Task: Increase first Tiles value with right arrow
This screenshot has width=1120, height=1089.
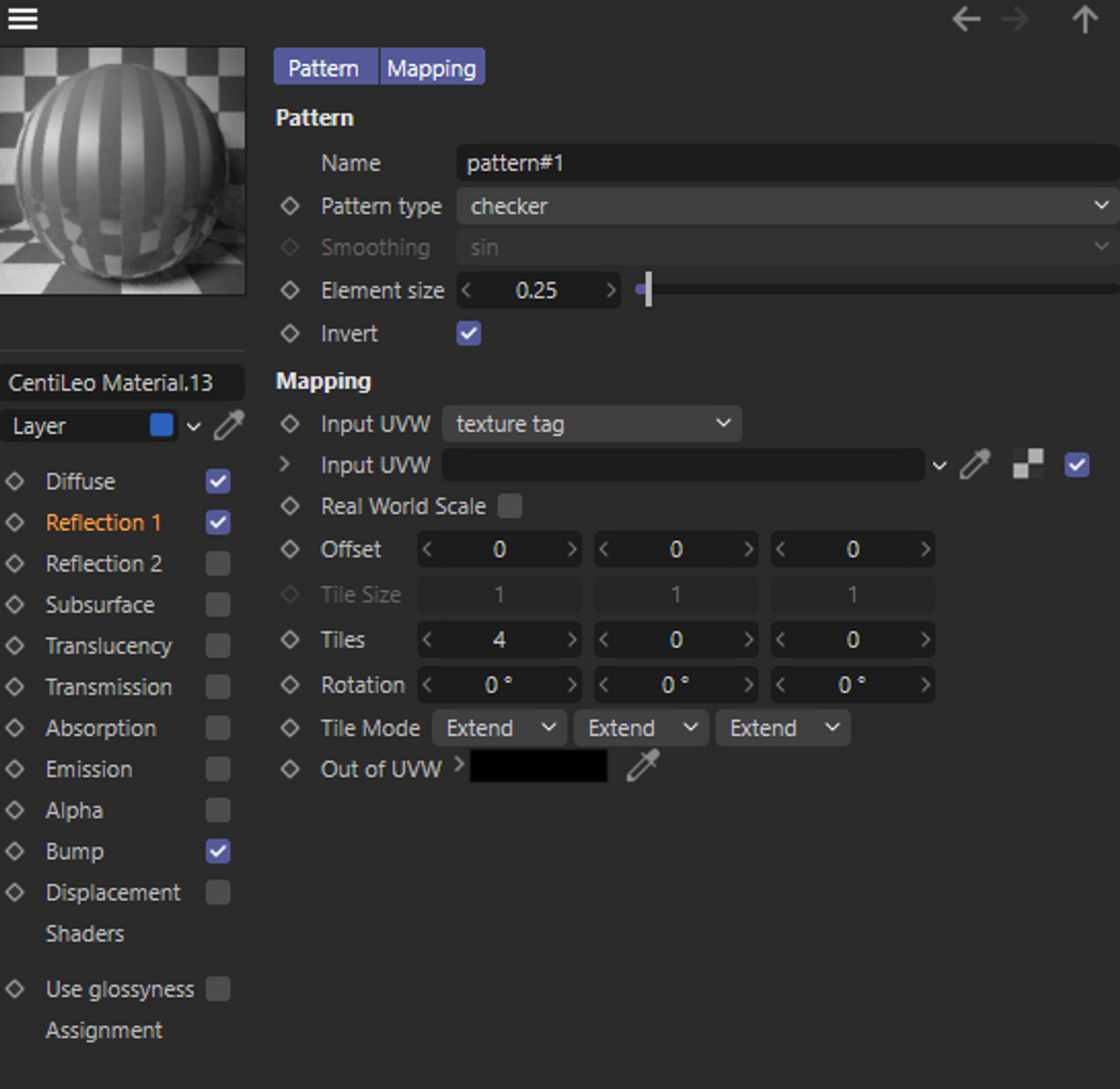Action: [x=571, y=639]
